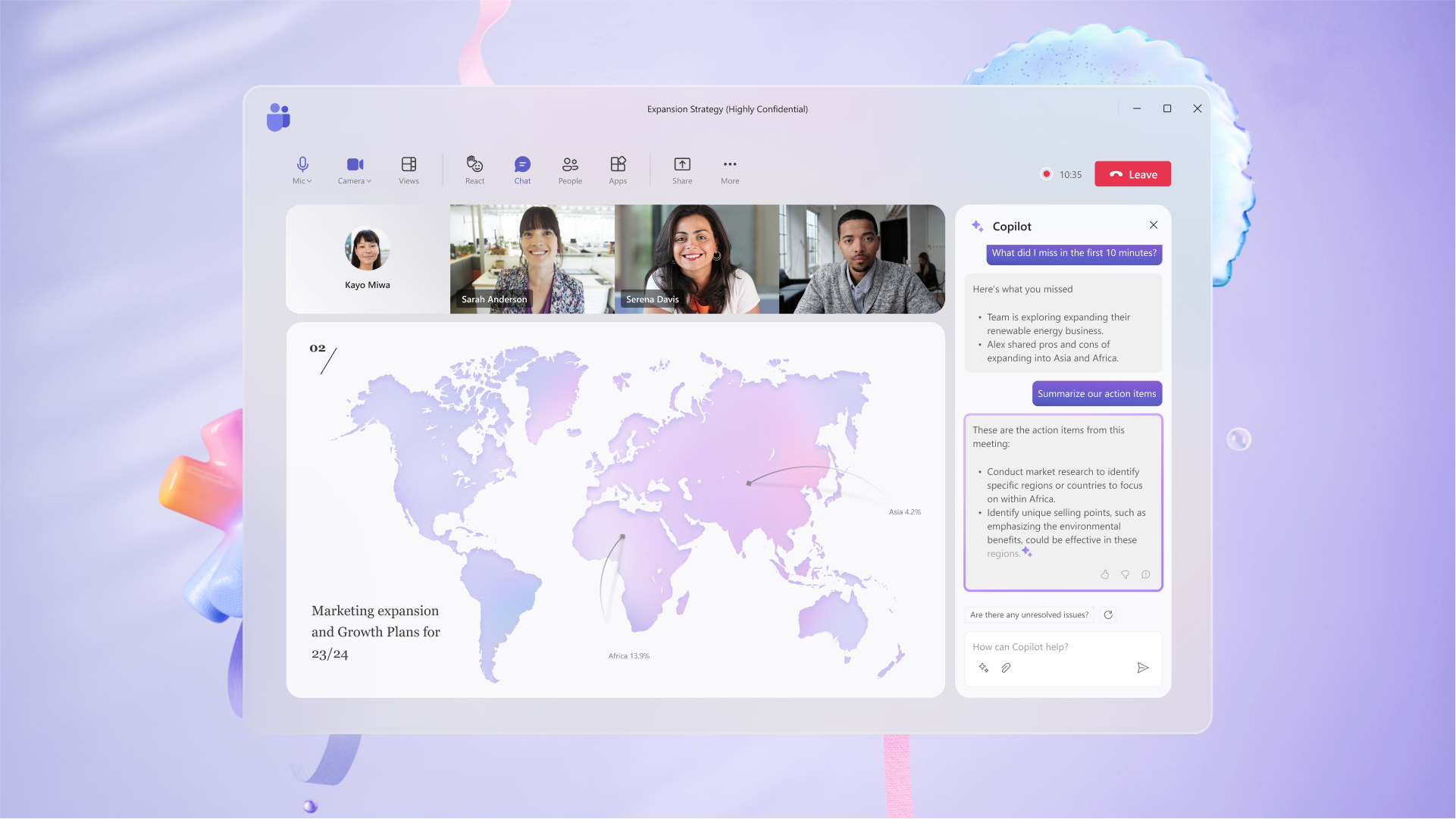Image resolution: width=1456 pixels, height=819 pixels.
Task: Click the Views dropdown selector
Action: tap(409, 170)
